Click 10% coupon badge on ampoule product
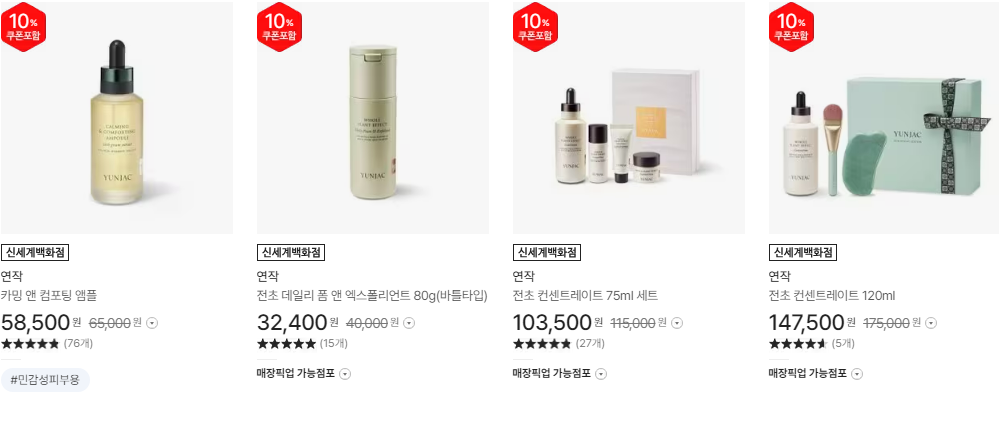The width and height of the screenshot is (999, 432). pos(24,27)
